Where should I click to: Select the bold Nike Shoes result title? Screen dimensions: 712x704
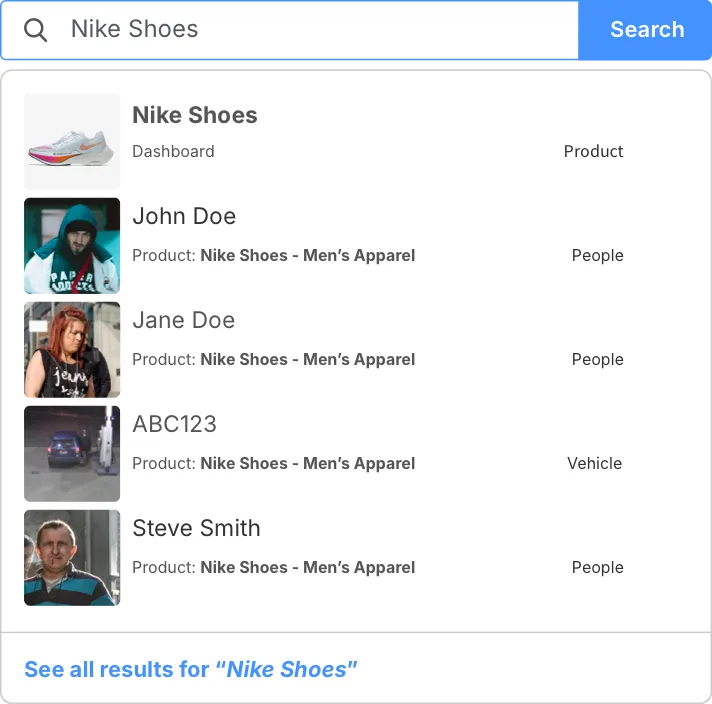(x=195, y=115)
